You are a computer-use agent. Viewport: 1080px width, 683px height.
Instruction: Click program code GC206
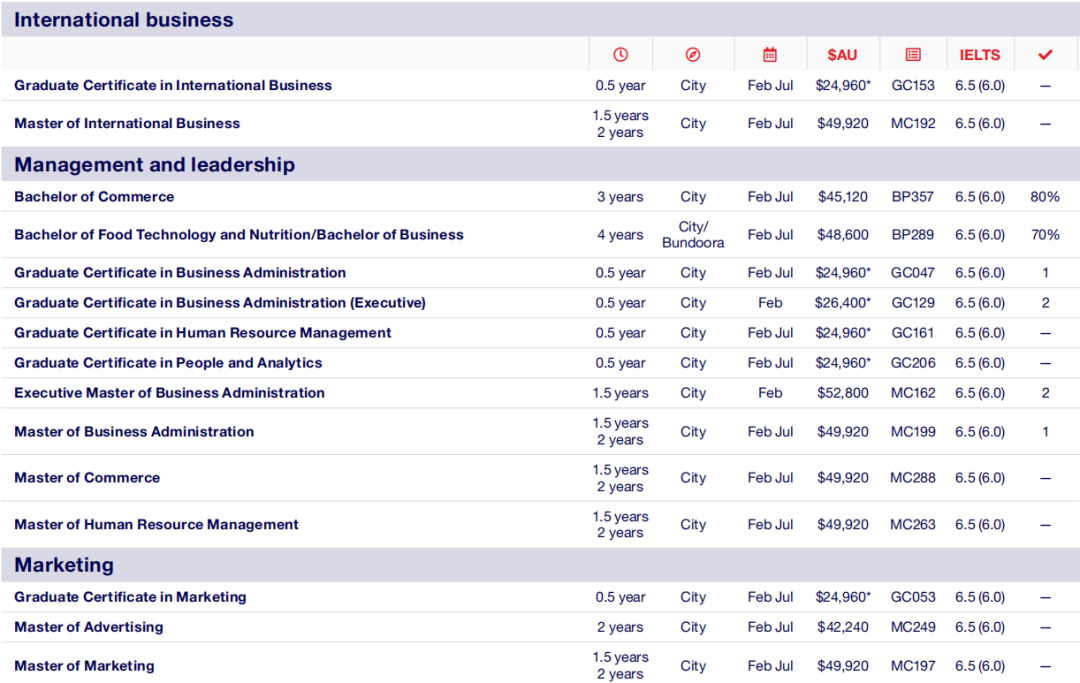(x=913, y=363)
